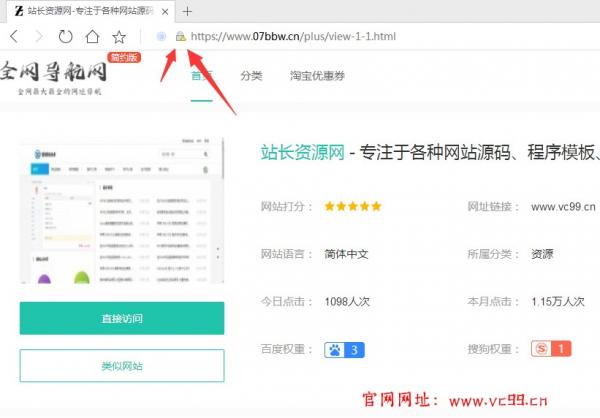Click the 1098人次 today clicks value
Screen dimensions: 600x418
(347, 302)
